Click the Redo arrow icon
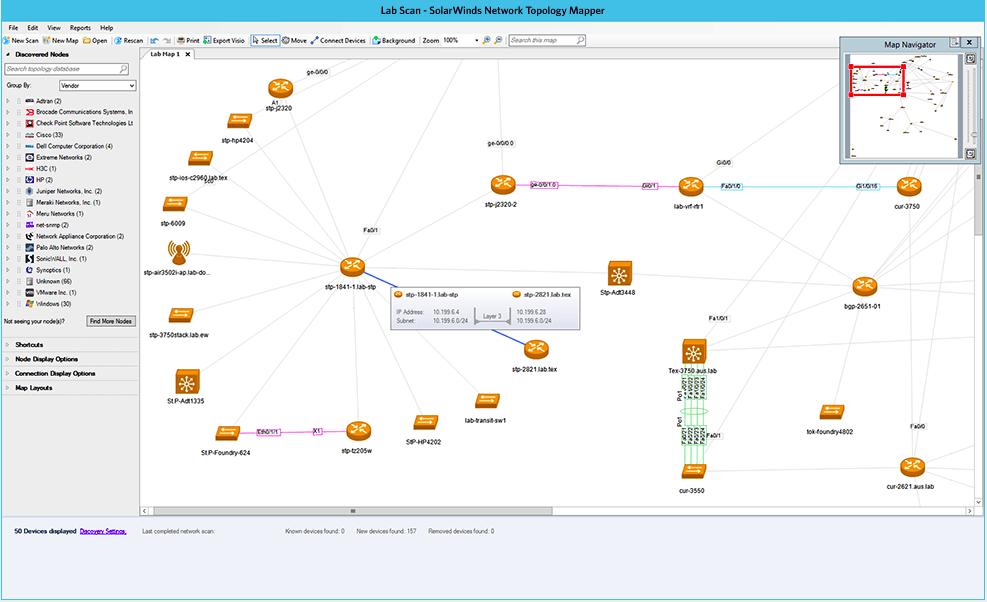This screenshot has width=987, height=602. 167,40
